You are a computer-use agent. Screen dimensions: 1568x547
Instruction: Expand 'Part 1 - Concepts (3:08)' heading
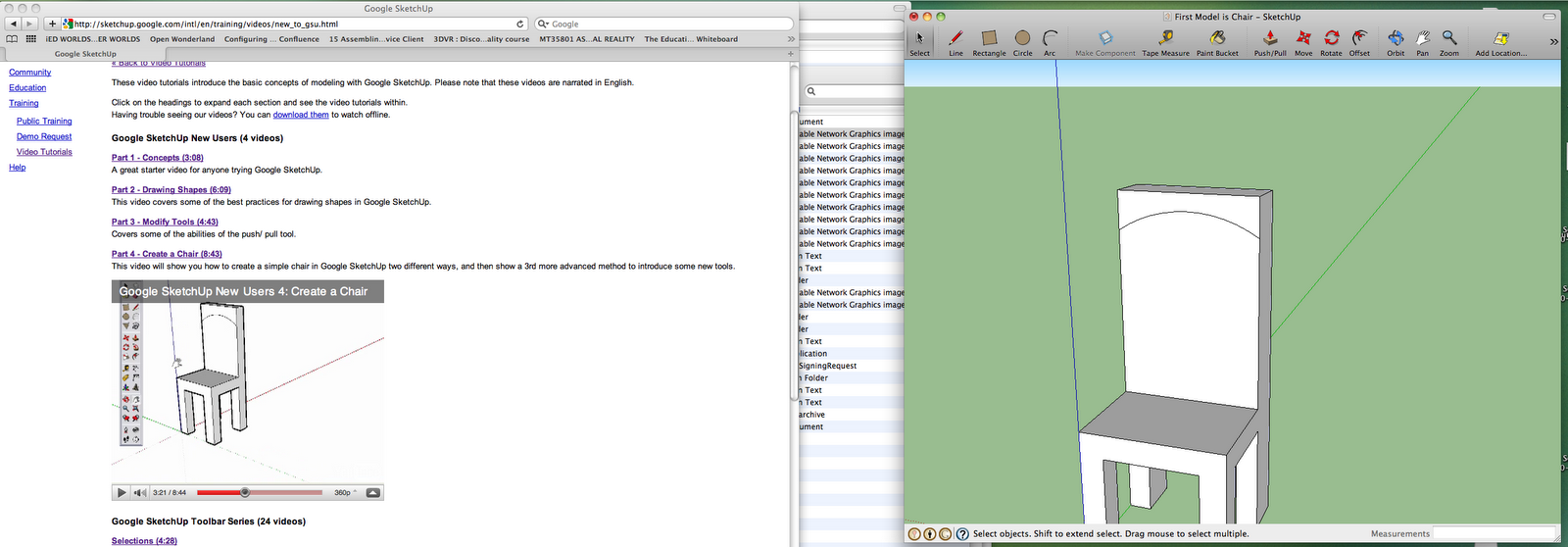(158, 158)
